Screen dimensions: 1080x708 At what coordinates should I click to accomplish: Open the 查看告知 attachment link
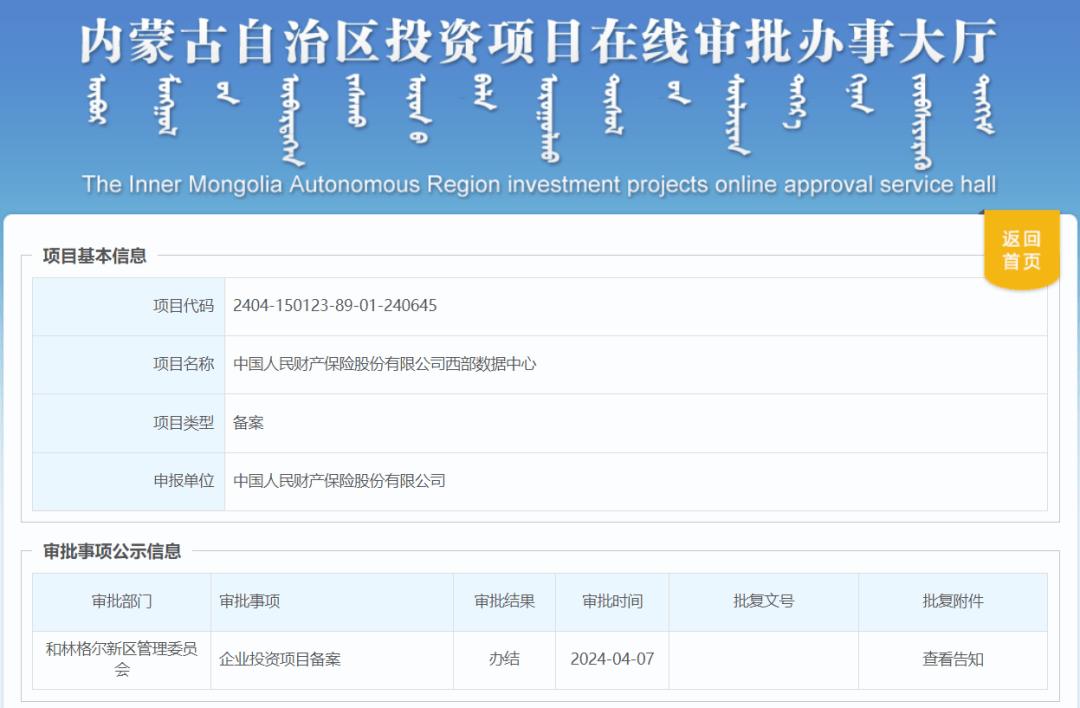click(953, 659)
